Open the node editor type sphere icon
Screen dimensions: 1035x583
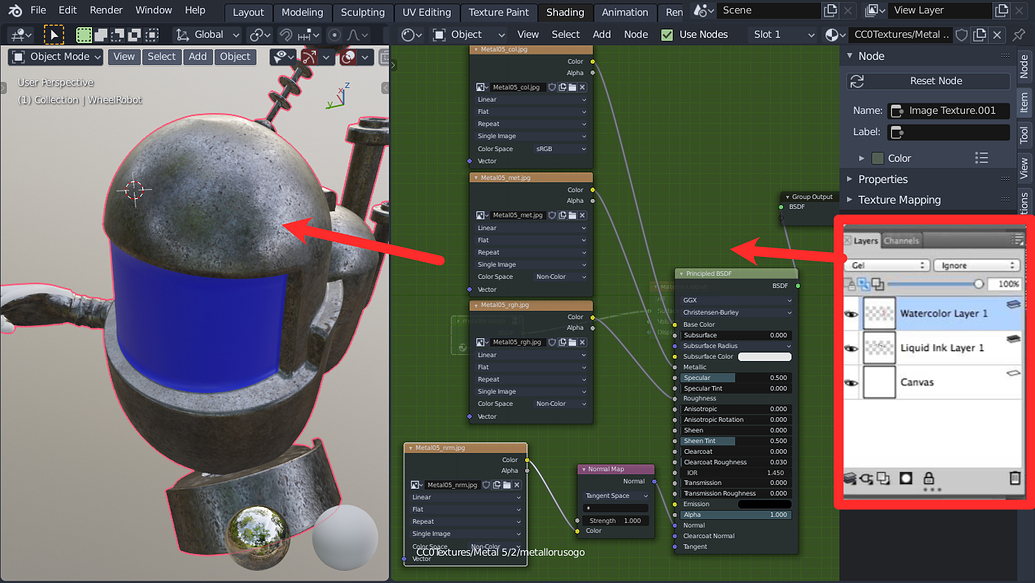[x=411, y=34]
